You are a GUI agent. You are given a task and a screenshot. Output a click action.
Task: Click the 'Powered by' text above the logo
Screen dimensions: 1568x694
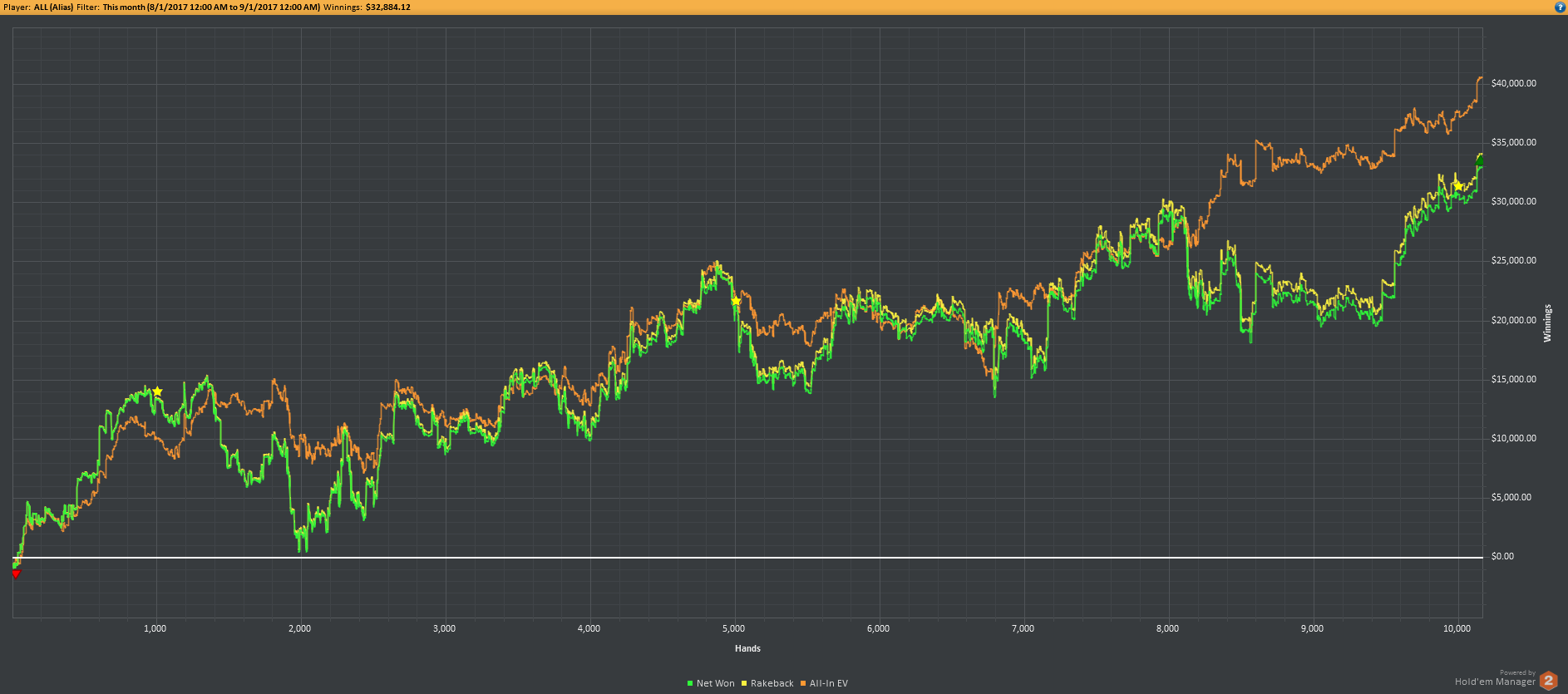click(1518, 672)
